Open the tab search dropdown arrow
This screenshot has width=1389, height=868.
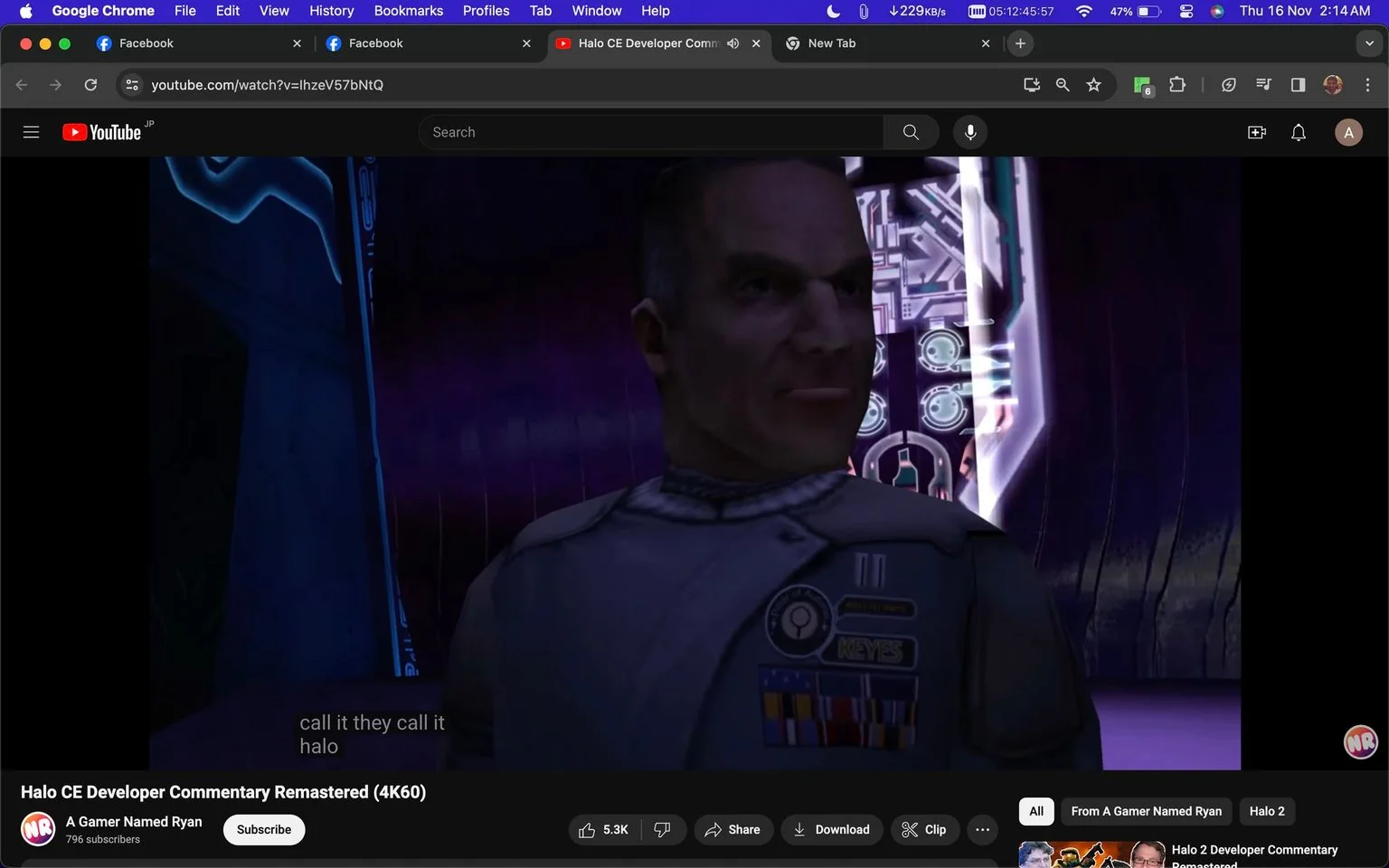(1369, 43)
